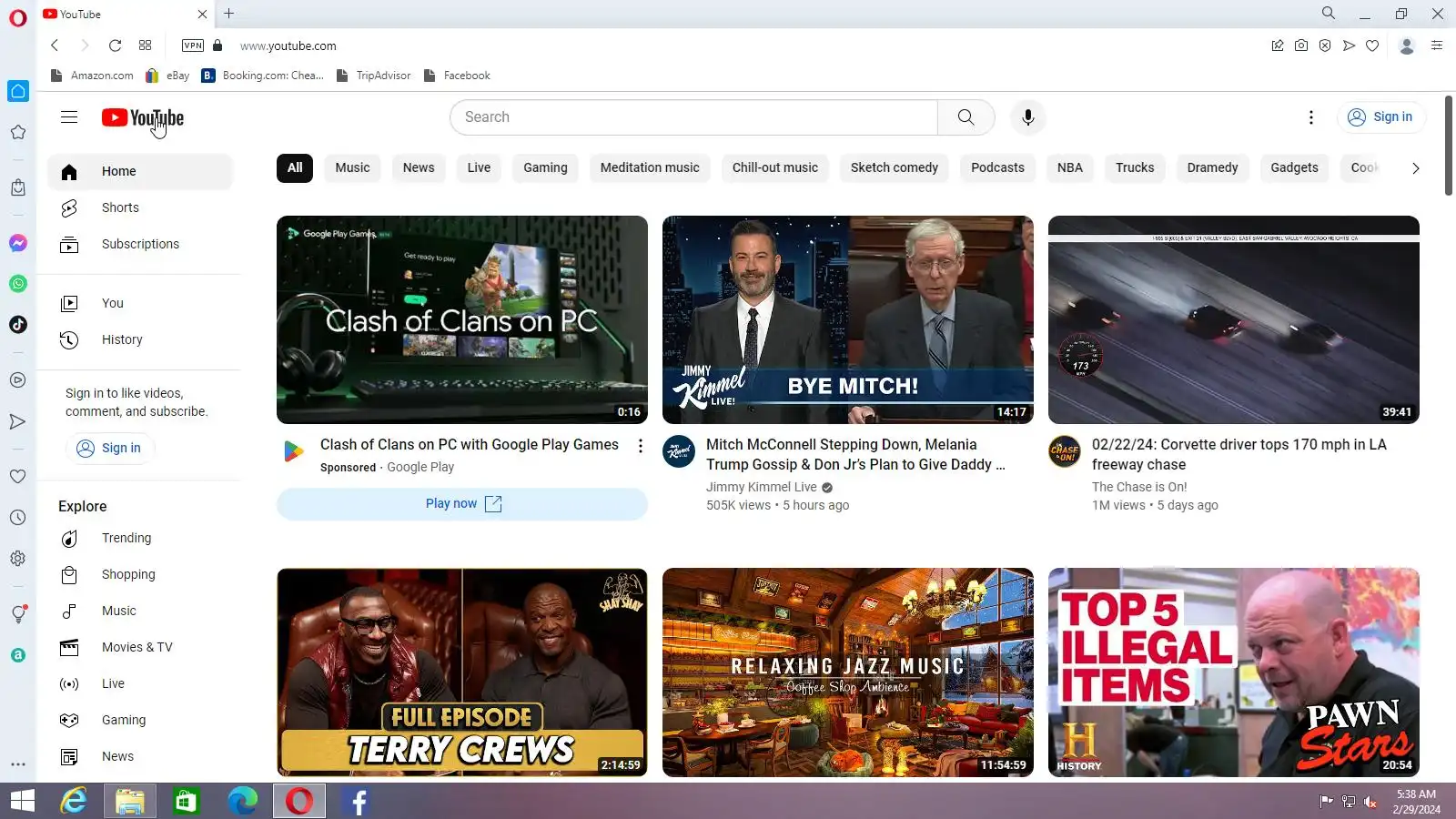Open Subscriptions in the sidebar
The width and height of the screenshot is (1456, 819).
(x=140, y=244)
